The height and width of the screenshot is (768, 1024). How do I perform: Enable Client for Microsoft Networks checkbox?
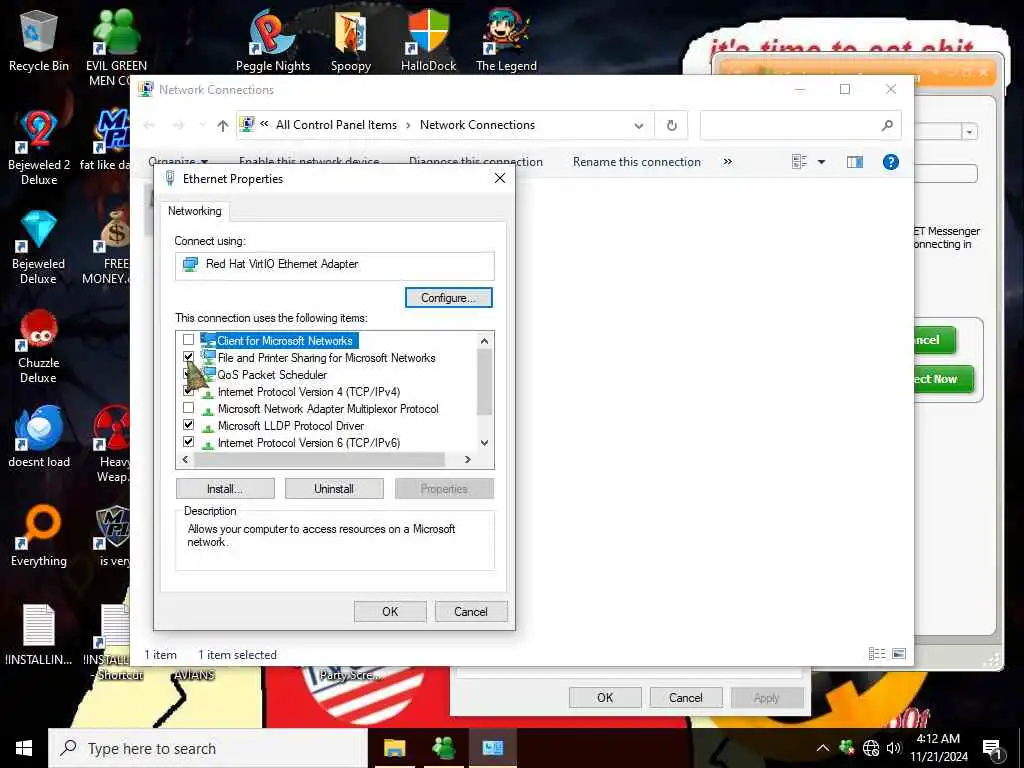tap(189, 340)
